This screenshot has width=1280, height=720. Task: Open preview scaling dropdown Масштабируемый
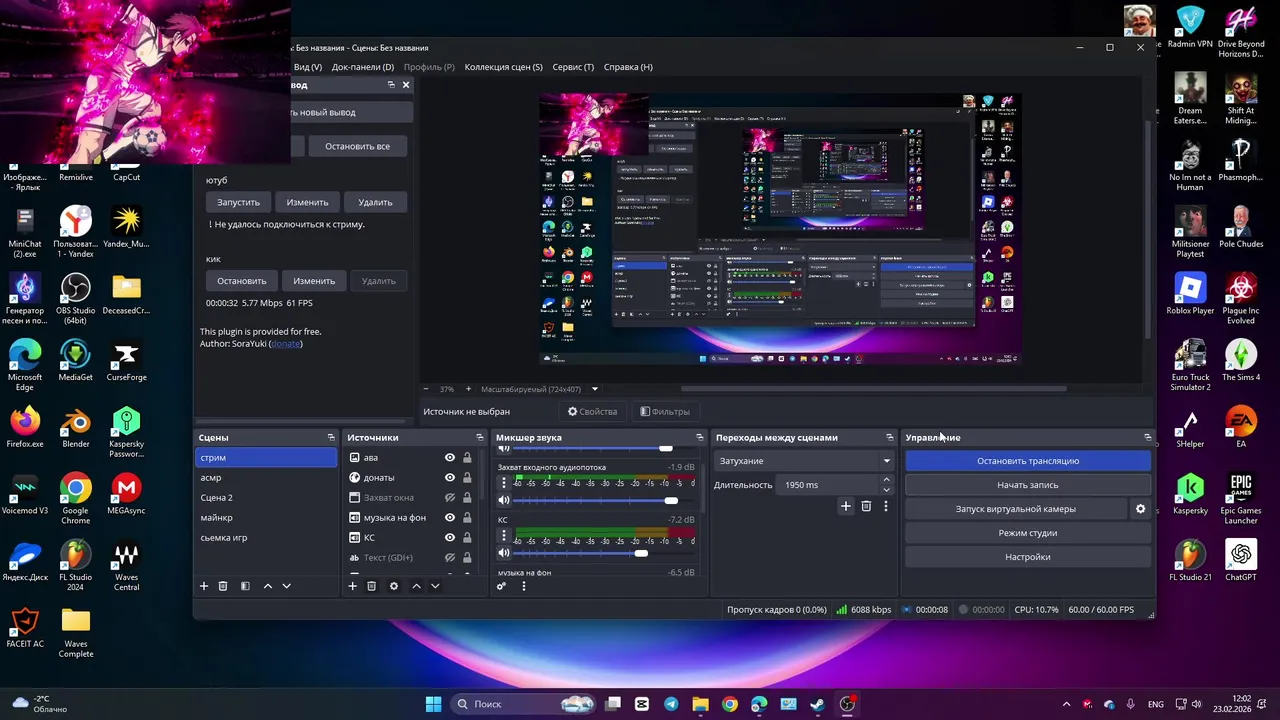(x=540, y=389)
